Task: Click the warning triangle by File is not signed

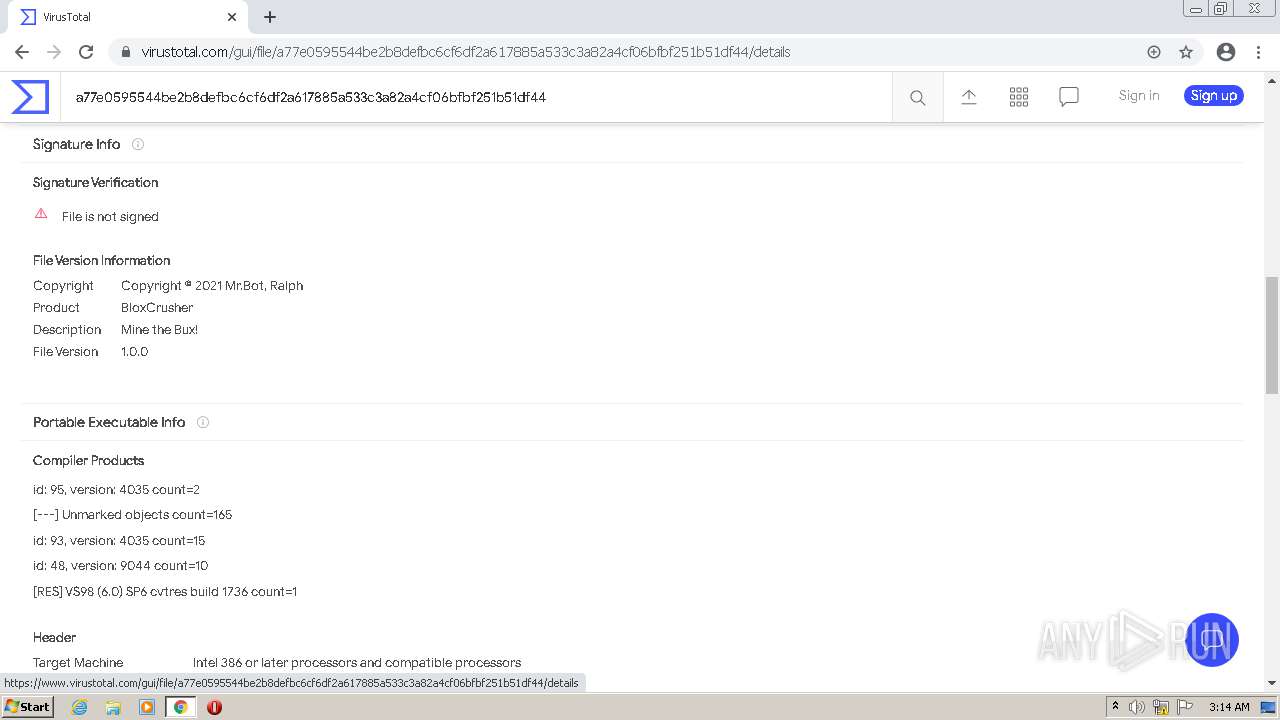Action: coord(41,214)
